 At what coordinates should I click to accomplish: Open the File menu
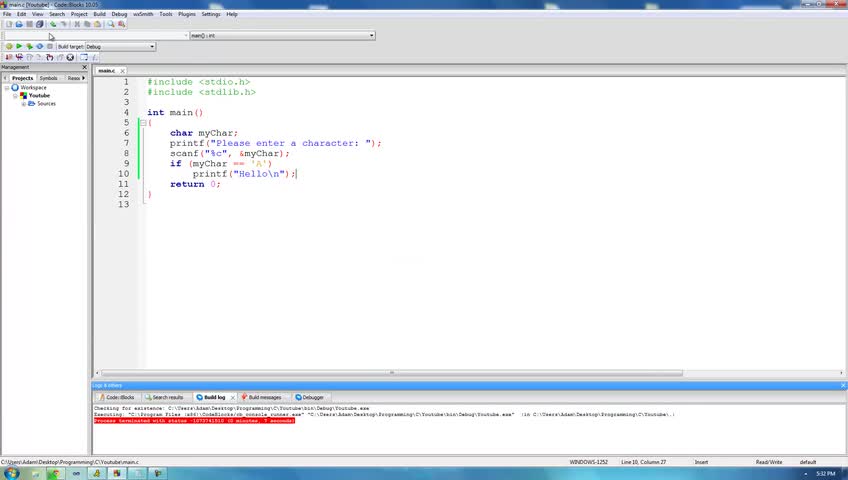click(7, 14)
